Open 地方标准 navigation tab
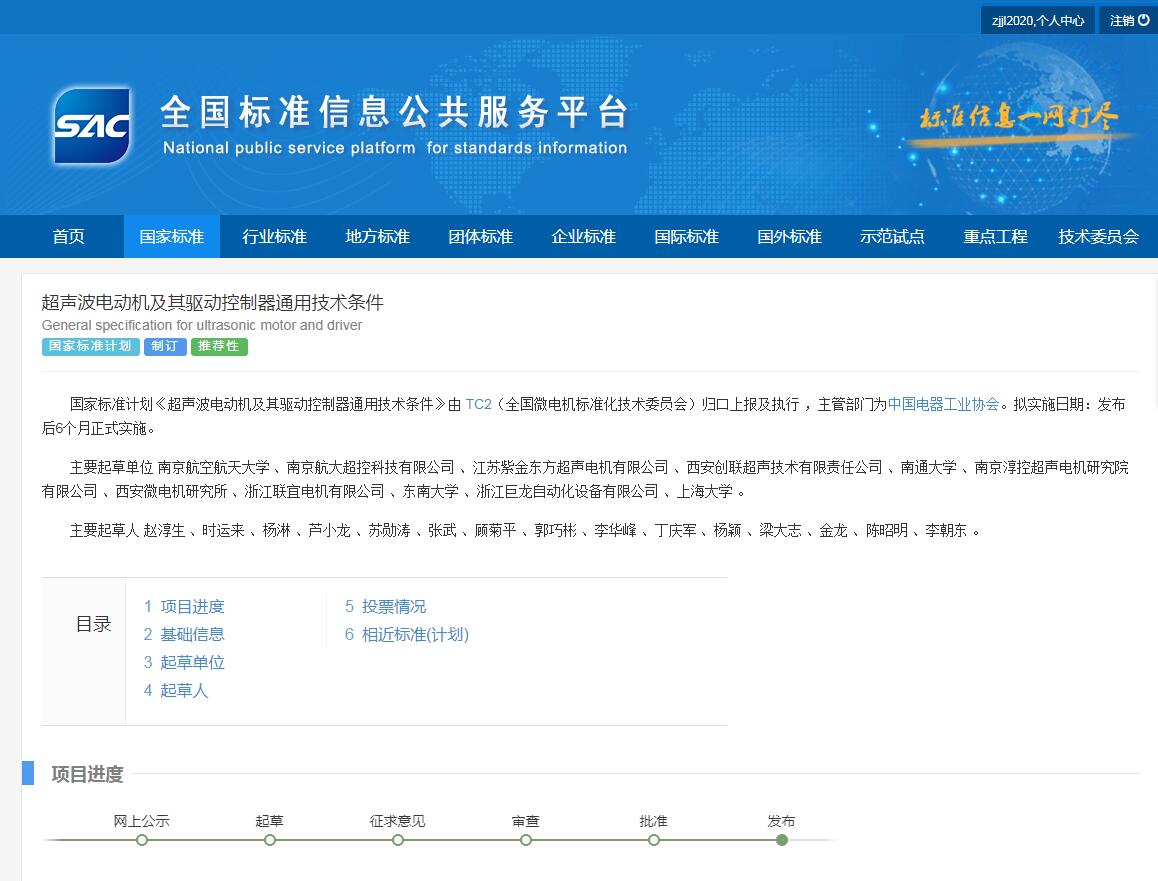This screenshot has width=1158, height=881. (377, 237)
